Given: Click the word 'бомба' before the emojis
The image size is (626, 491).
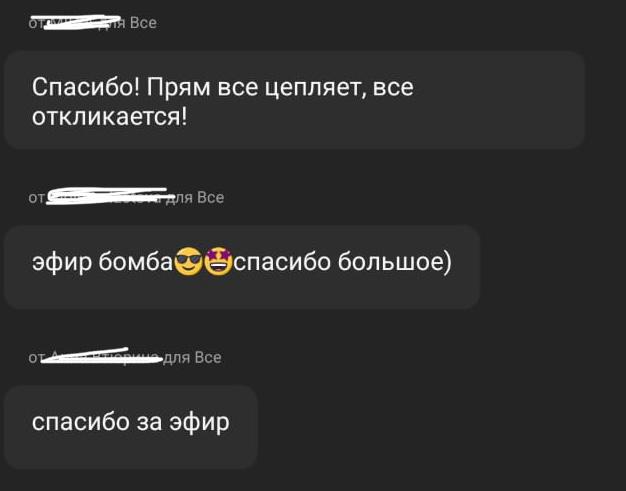Looking at the screenshot, I should click(x=135, y=262).
